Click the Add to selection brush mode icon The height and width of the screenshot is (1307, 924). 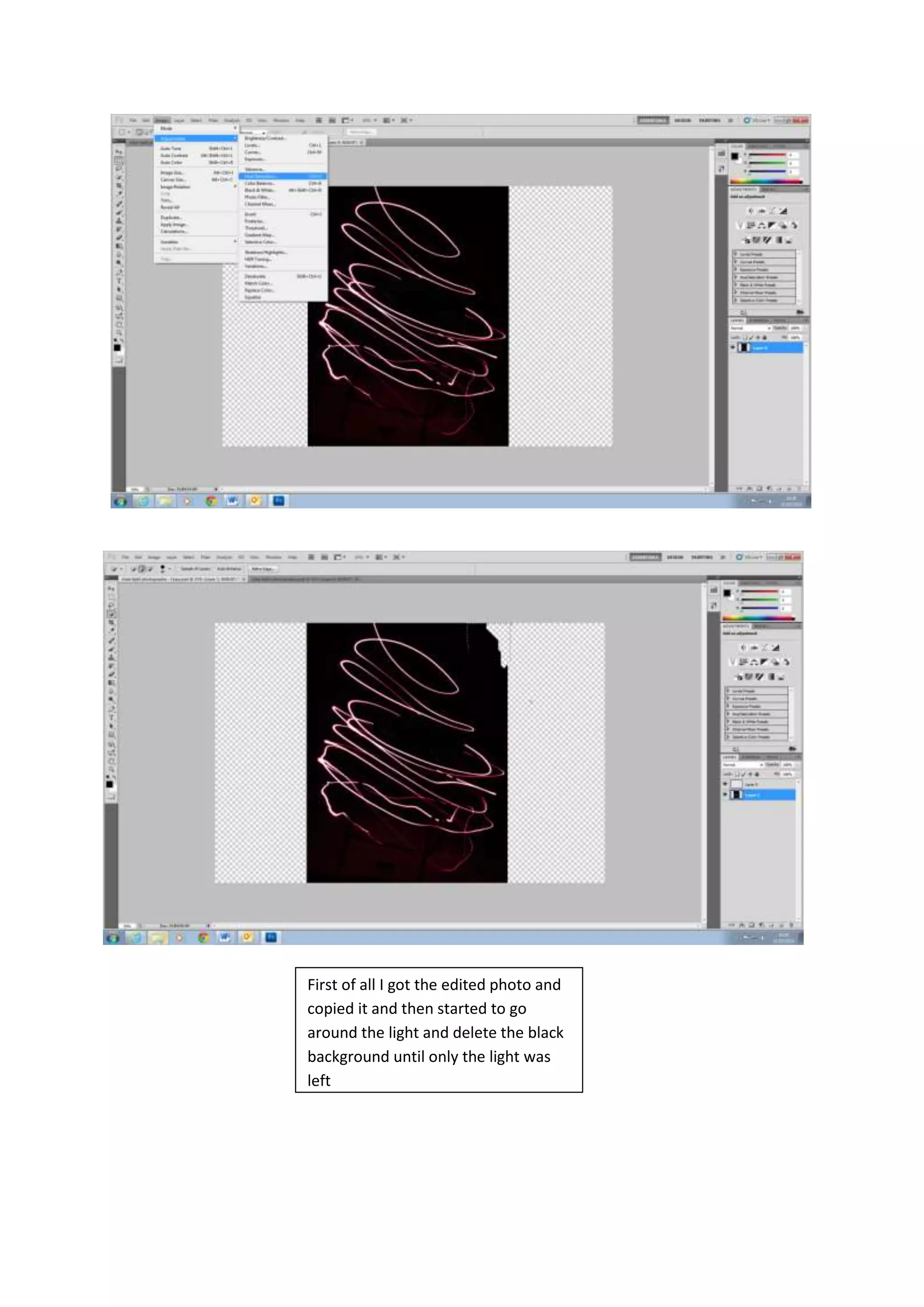coord(142,569)
